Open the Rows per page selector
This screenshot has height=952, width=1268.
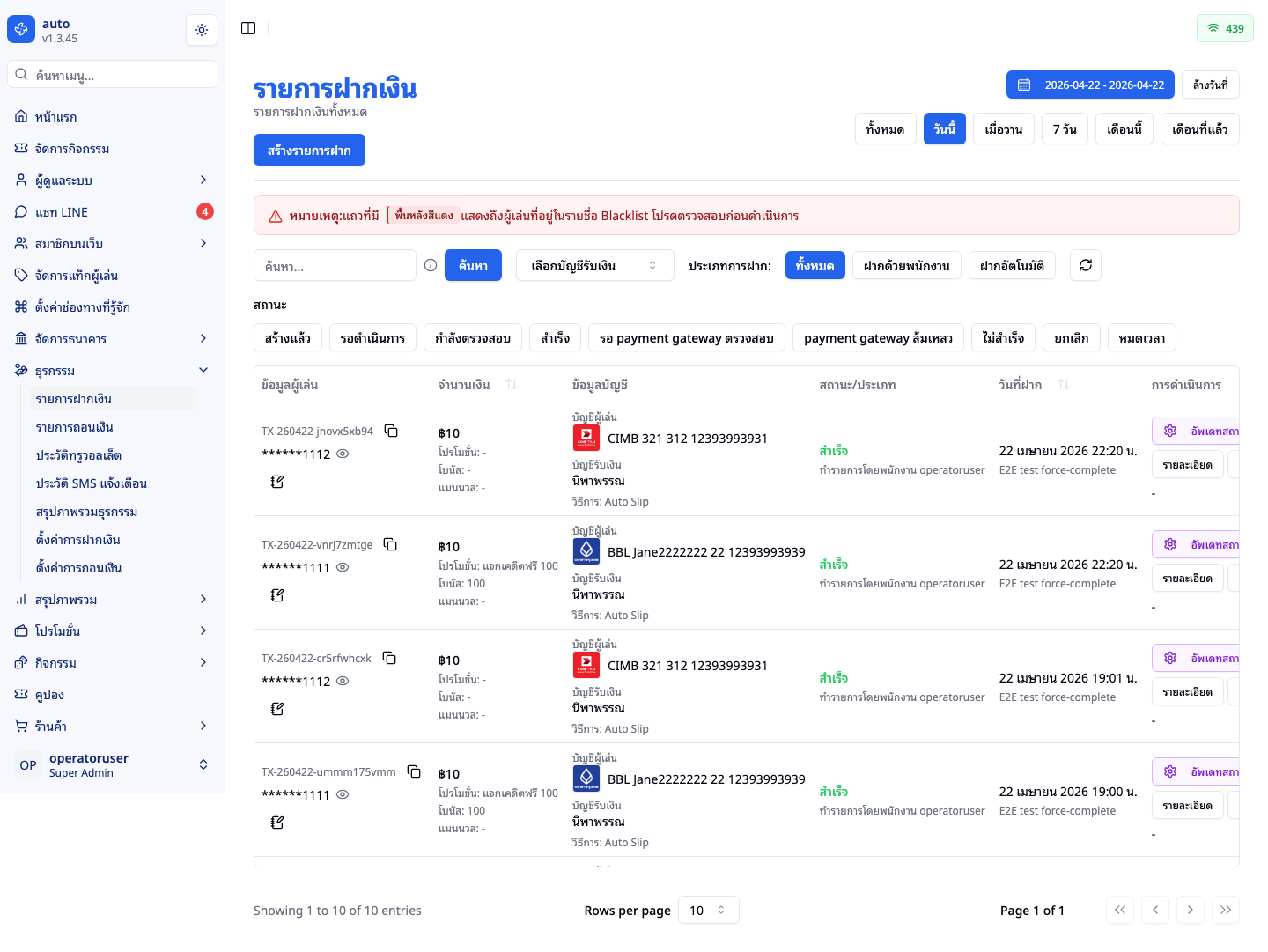[x=708, y=910]
